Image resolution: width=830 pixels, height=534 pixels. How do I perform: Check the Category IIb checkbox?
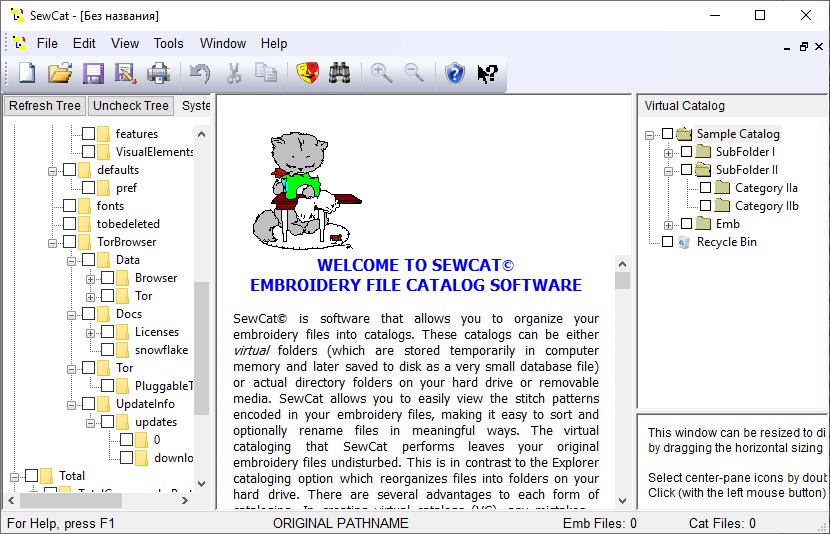point(706,205)
